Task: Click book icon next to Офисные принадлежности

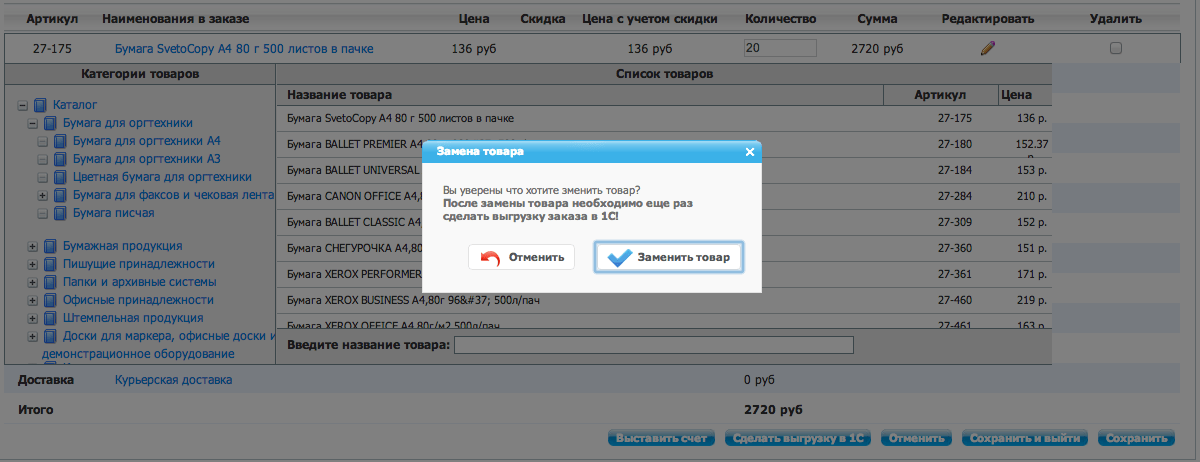Action: pyautogui.click(x=51, y=300)
